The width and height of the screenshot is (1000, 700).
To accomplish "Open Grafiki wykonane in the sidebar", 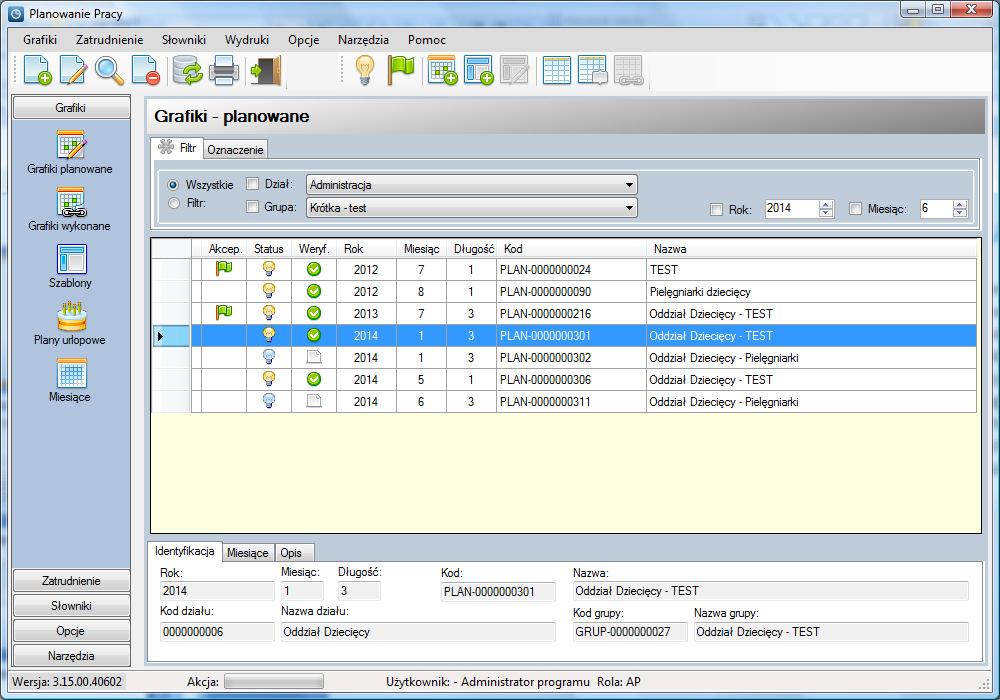I will pyautogui.click(x=70, y=209).
